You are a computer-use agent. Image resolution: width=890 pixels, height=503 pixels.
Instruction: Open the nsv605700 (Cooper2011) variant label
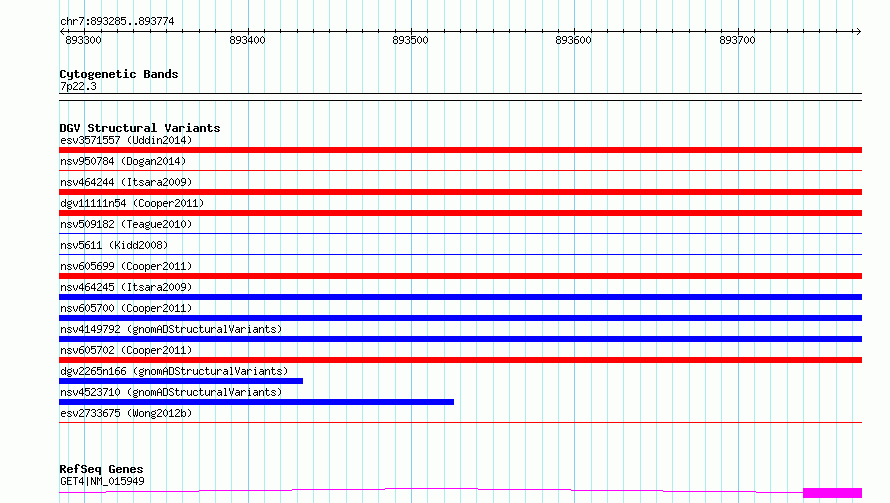click(126, 308)
